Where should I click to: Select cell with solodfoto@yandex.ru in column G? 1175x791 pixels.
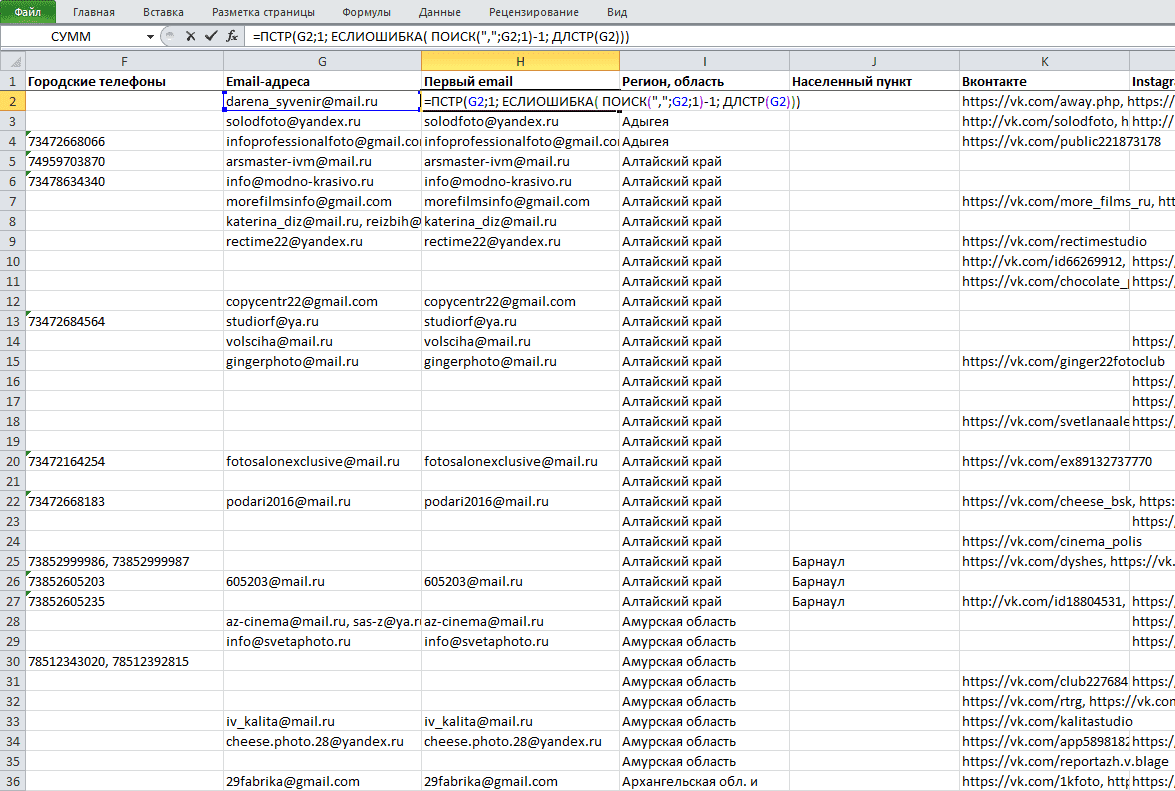[x=322, y=121]
